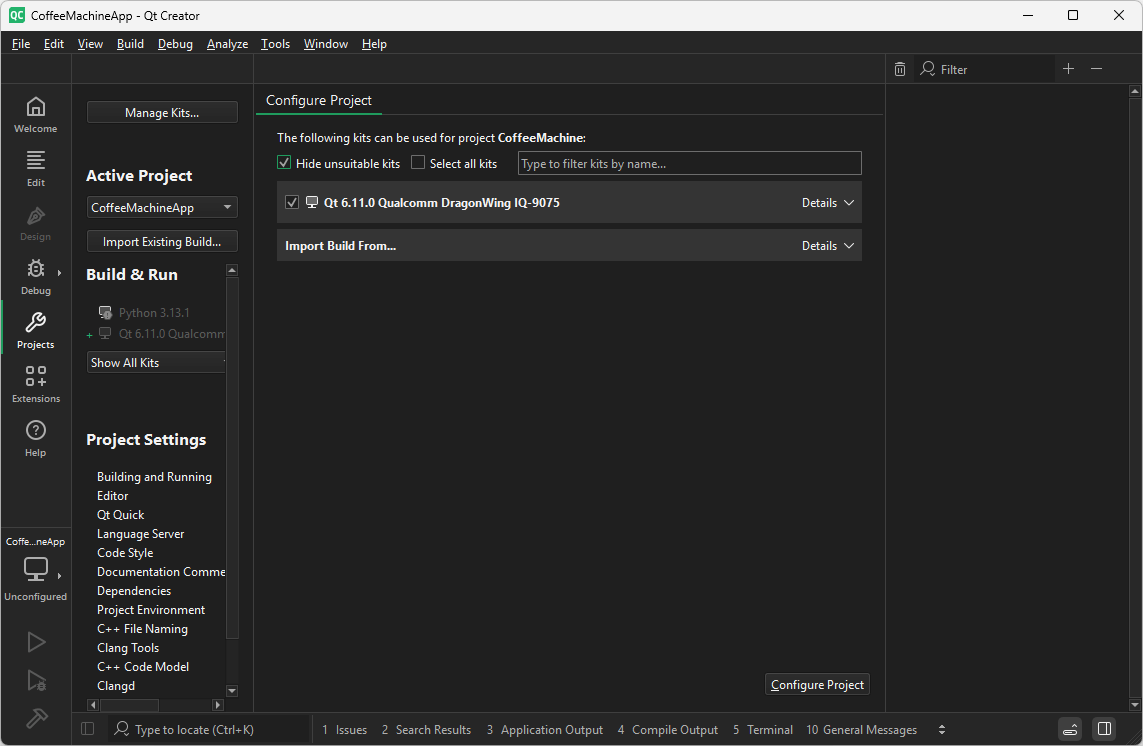This screenshot has width=1143, height=746.
Task: Open the Build menu
Action: coord(130,43)
